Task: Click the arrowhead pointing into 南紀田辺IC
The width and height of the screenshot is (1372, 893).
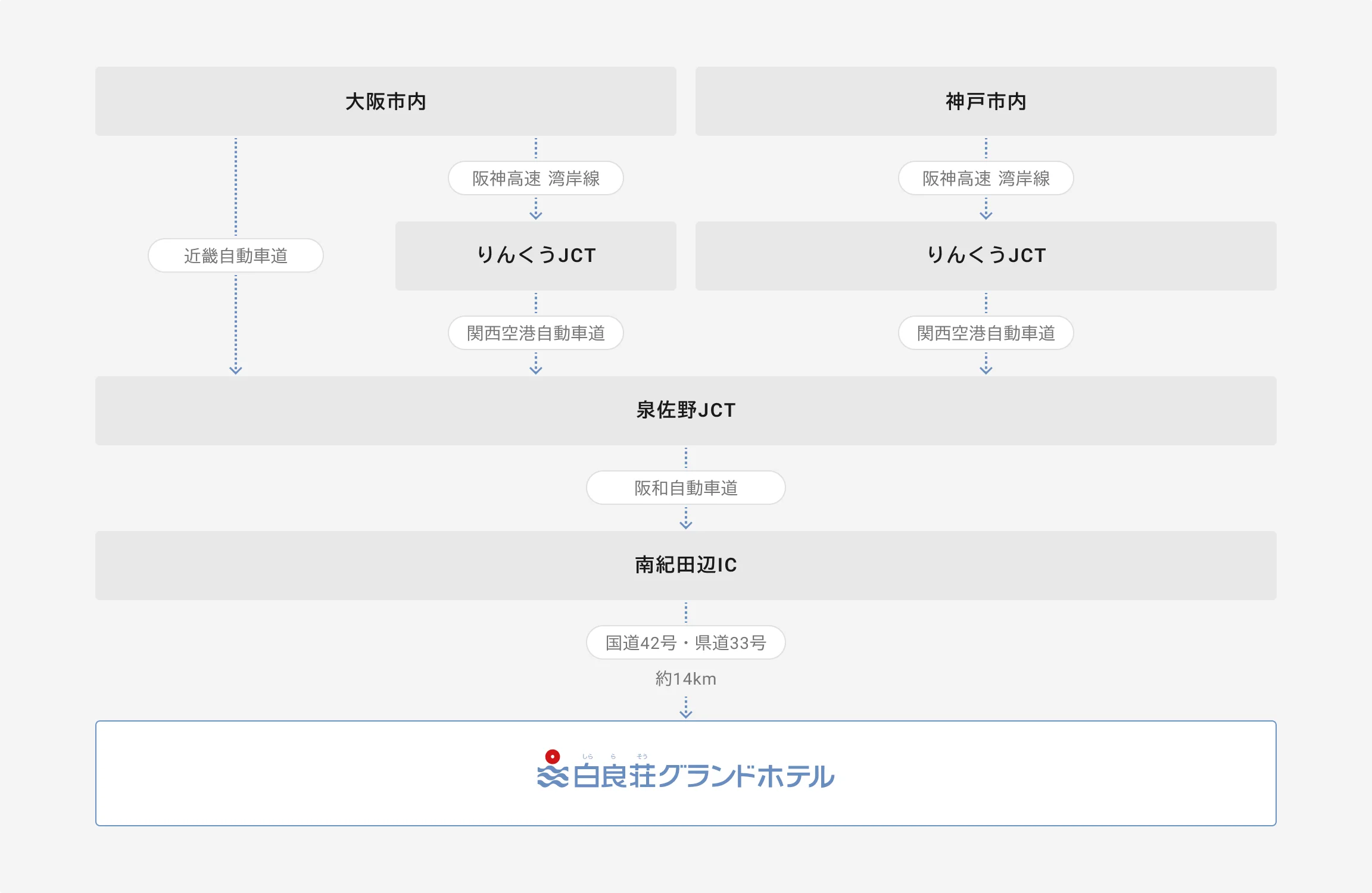Action: (x=686, y=525)
